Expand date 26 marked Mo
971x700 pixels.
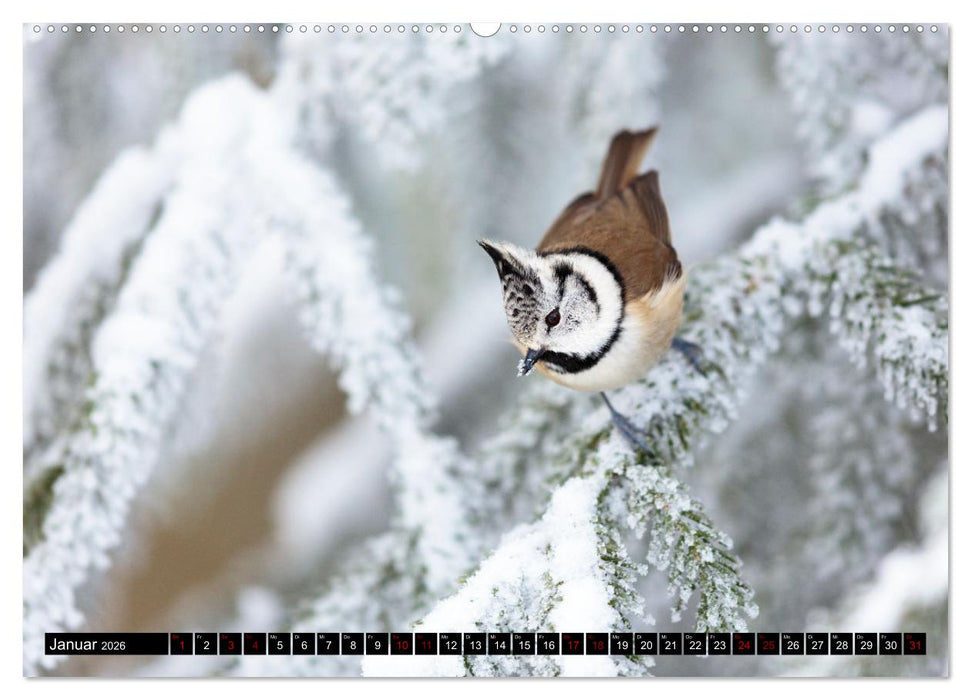point(794,647)
